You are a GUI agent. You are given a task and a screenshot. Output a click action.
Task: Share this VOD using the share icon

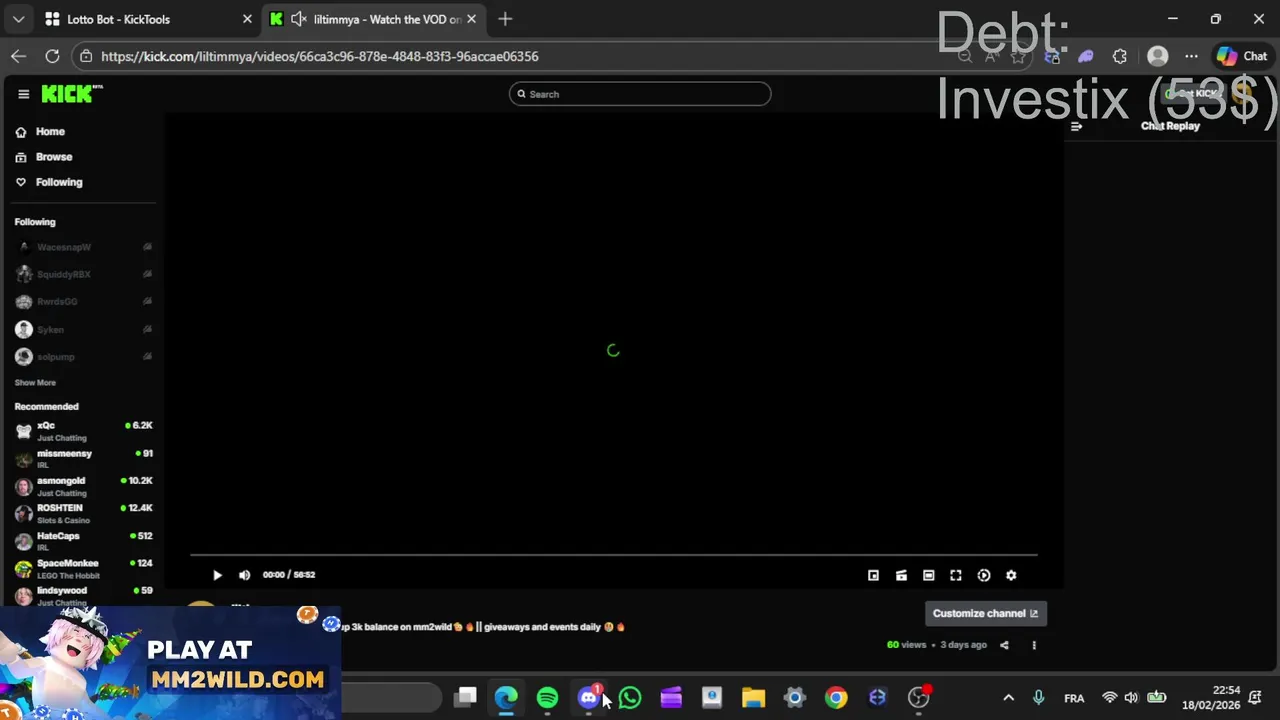click(x=1005, y=645)
